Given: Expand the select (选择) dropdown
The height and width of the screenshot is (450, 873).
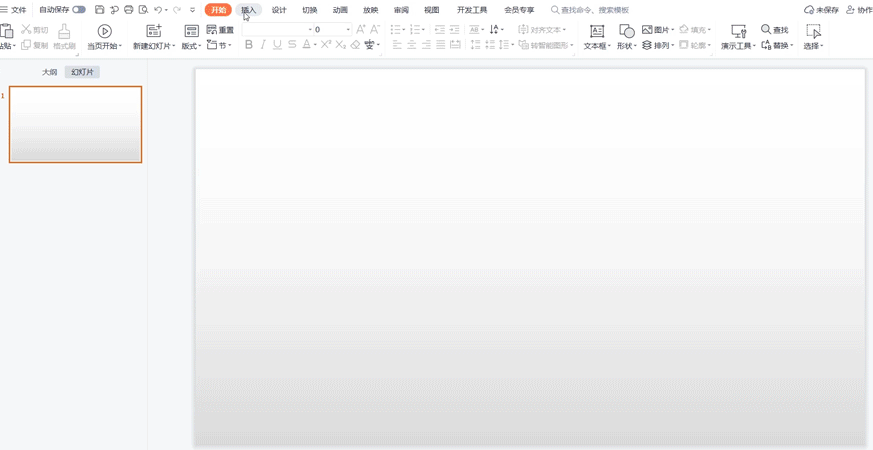Looking at the screenshot, I should coord(813,46).
